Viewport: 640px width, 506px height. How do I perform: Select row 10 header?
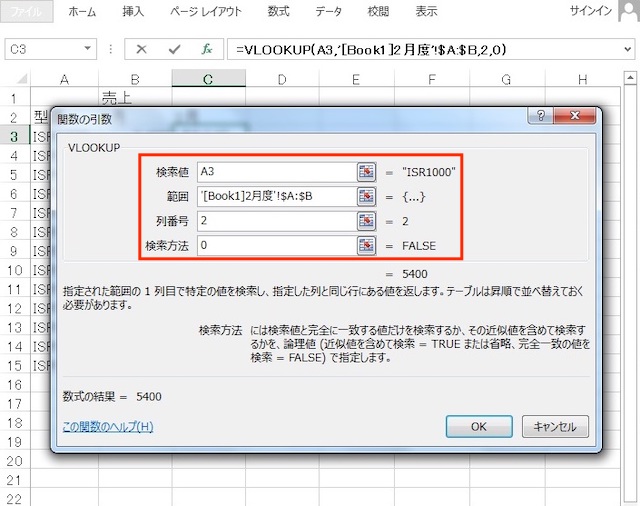tap(14, 270)
